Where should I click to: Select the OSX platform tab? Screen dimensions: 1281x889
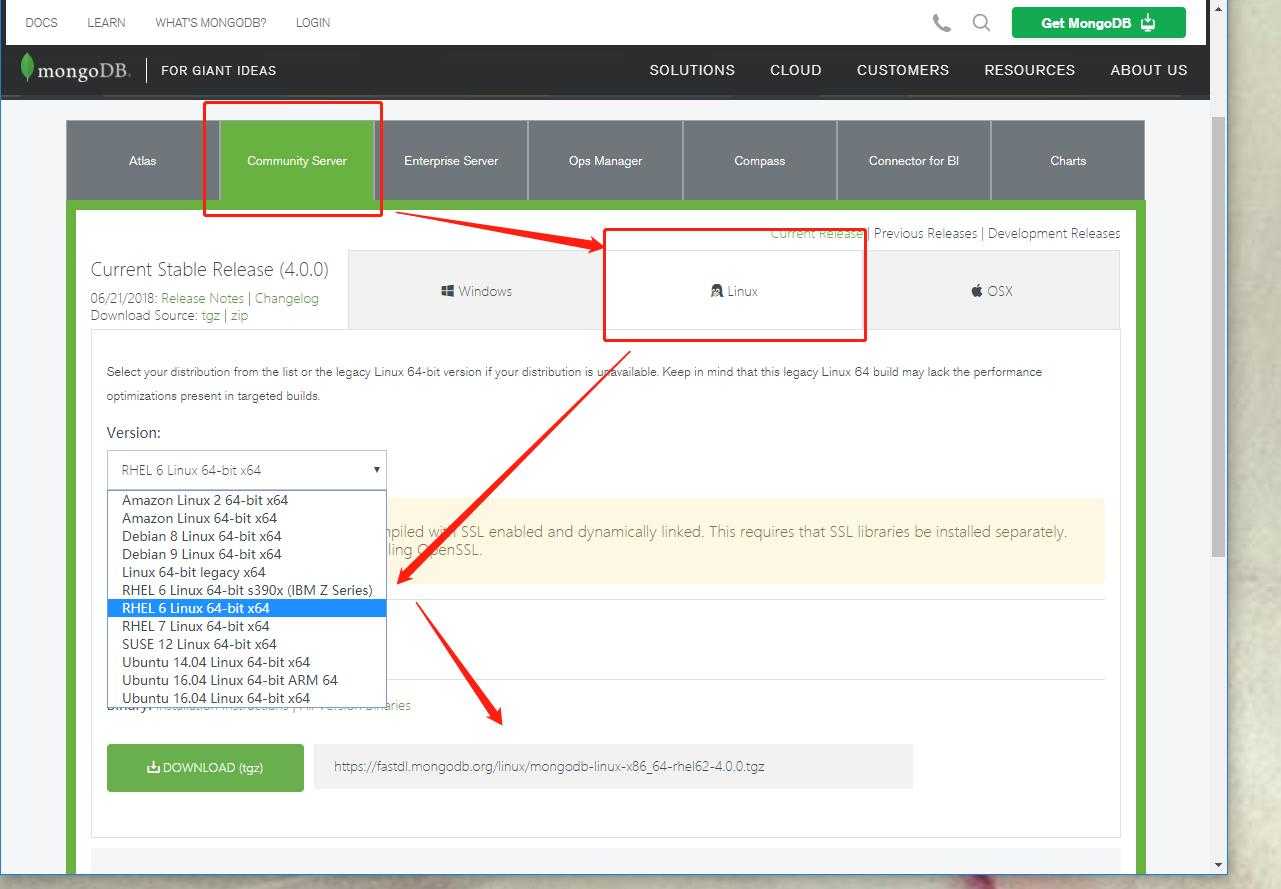coord(991,291)
